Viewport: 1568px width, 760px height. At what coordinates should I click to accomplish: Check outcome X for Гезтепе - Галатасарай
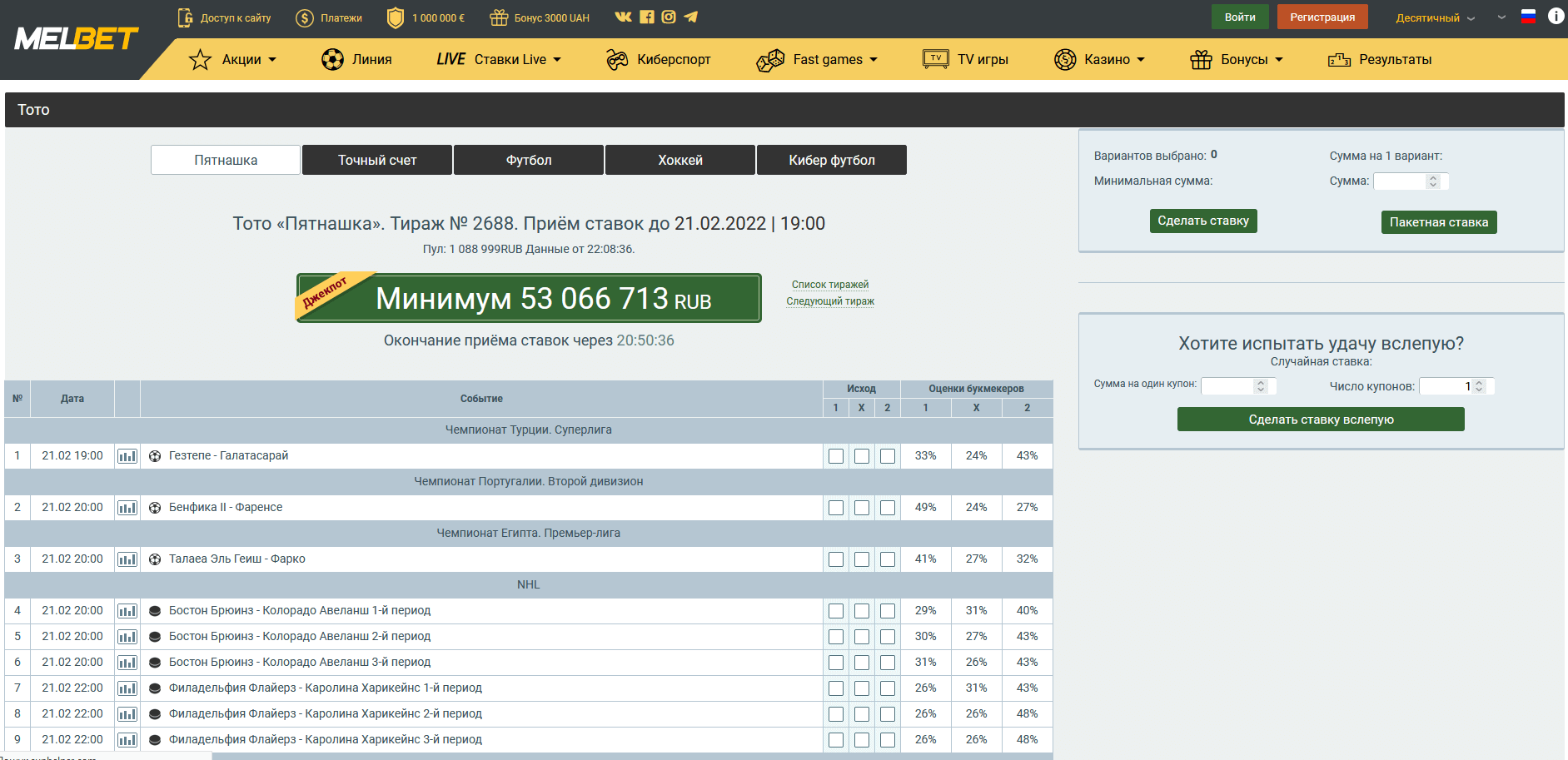click(x=862, y=456)
